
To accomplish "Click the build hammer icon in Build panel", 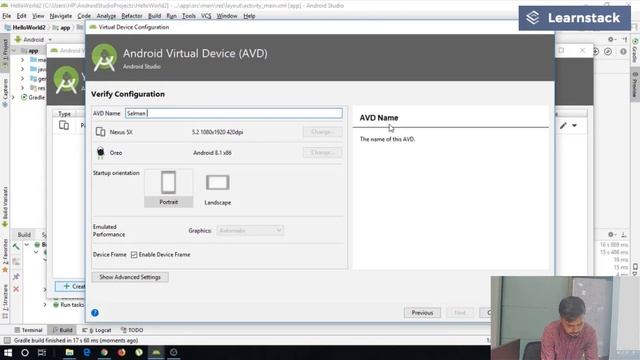I will pyautogui.click(x=16, y=246).
